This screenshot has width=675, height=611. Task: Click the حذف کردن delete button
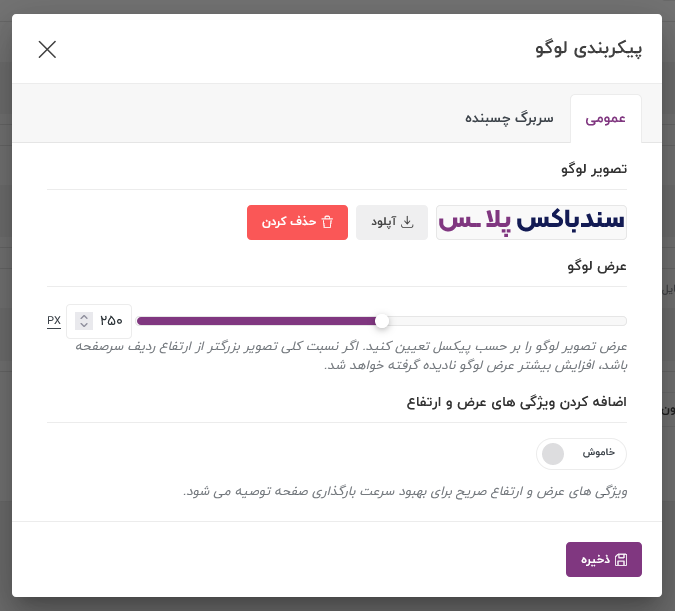point(297,222)
